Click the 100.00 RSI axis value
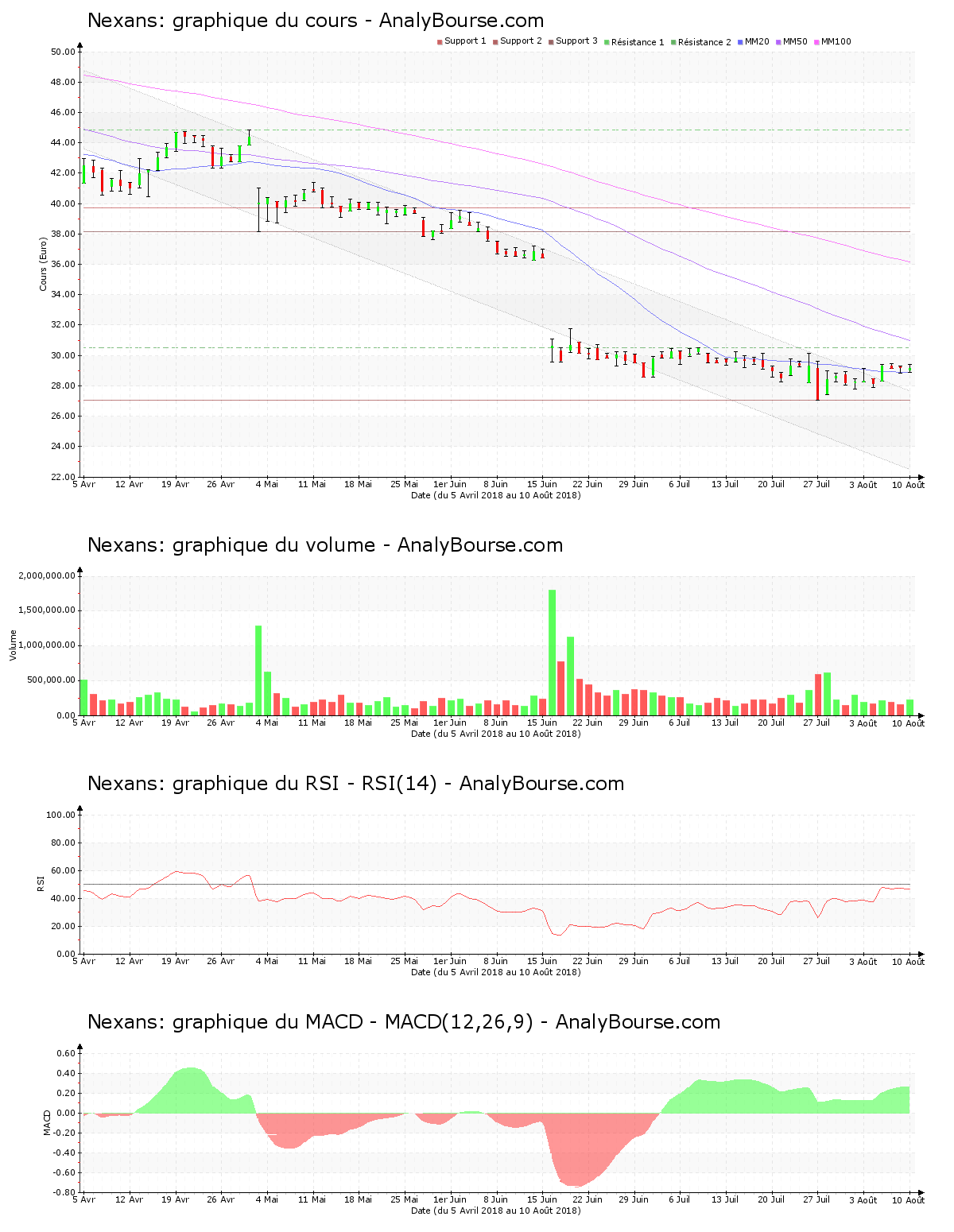This screenshot has width=954, height=1232. (60, 815)
